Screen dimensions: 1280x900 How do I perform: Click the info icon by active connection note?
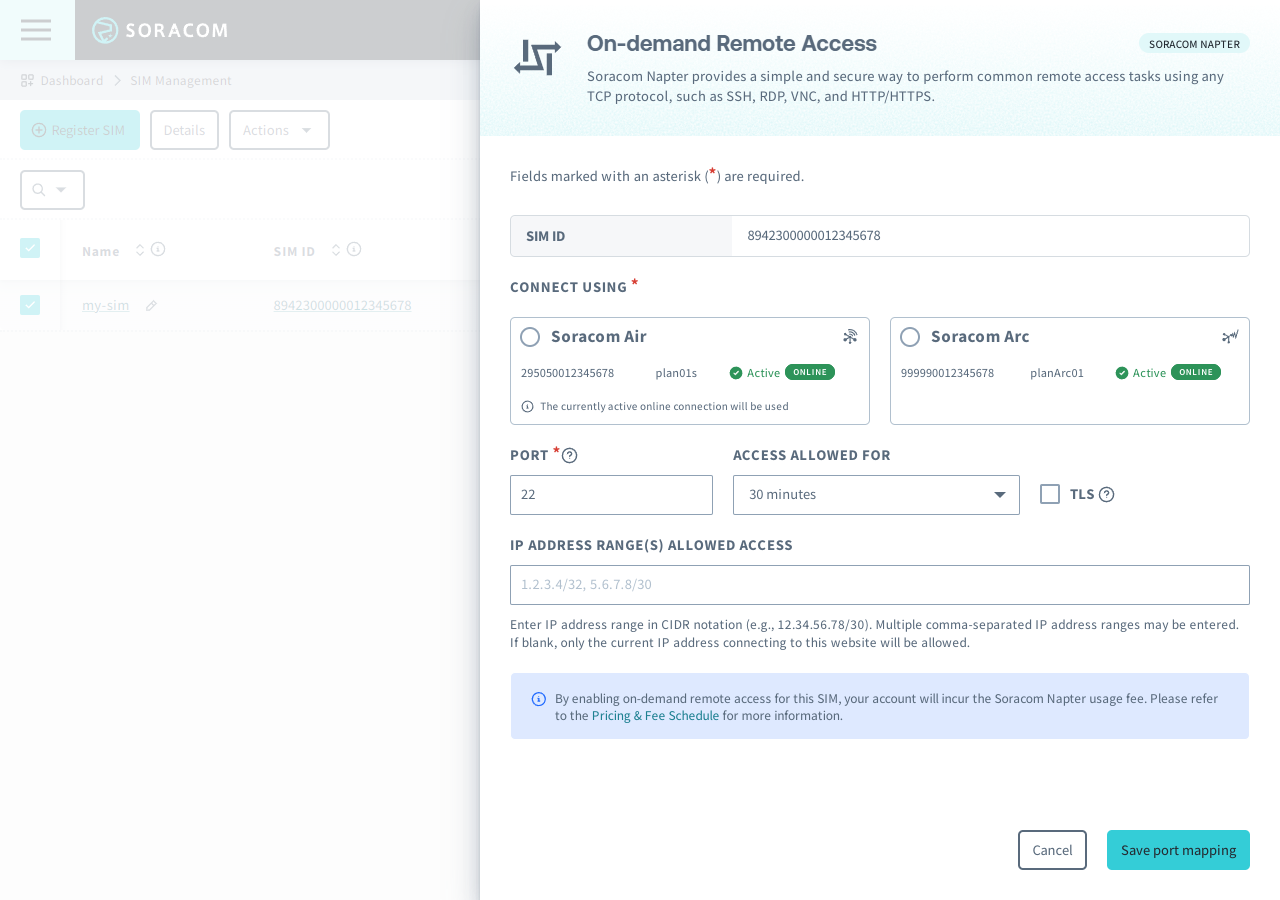click(x=527, y=406)
